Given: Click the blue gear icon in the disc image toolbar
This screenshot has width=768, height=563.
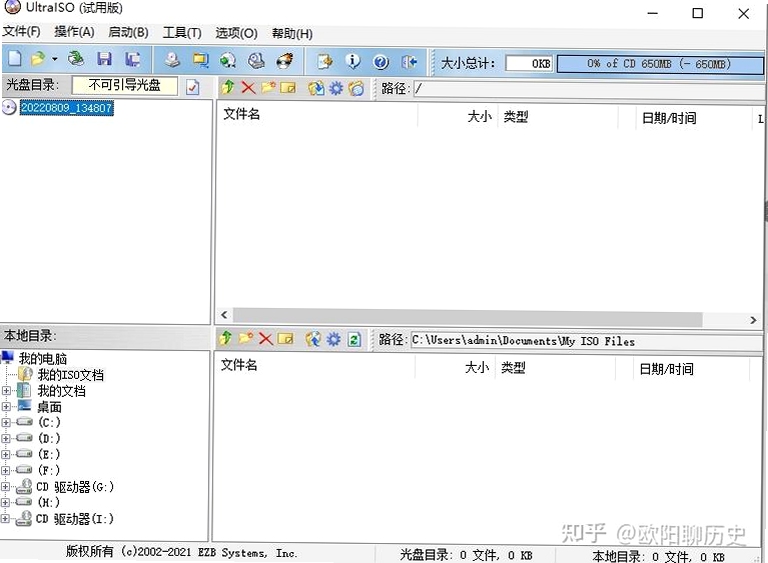Looking at the screenshot, I should pyautogui.click(x=336, y=88).
